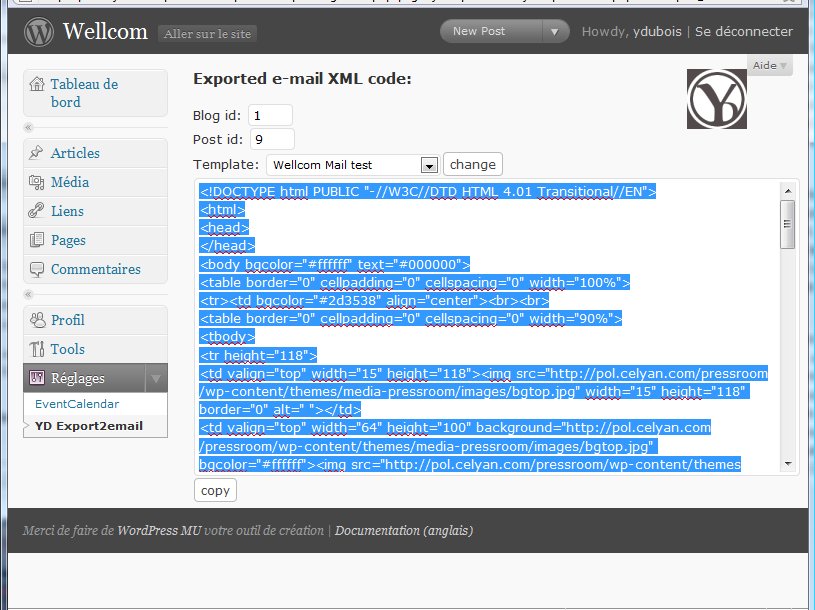Screen dimensions: 815x610
Task: Collapse the Réglages menu arrow
Action: tap(156, 378)
